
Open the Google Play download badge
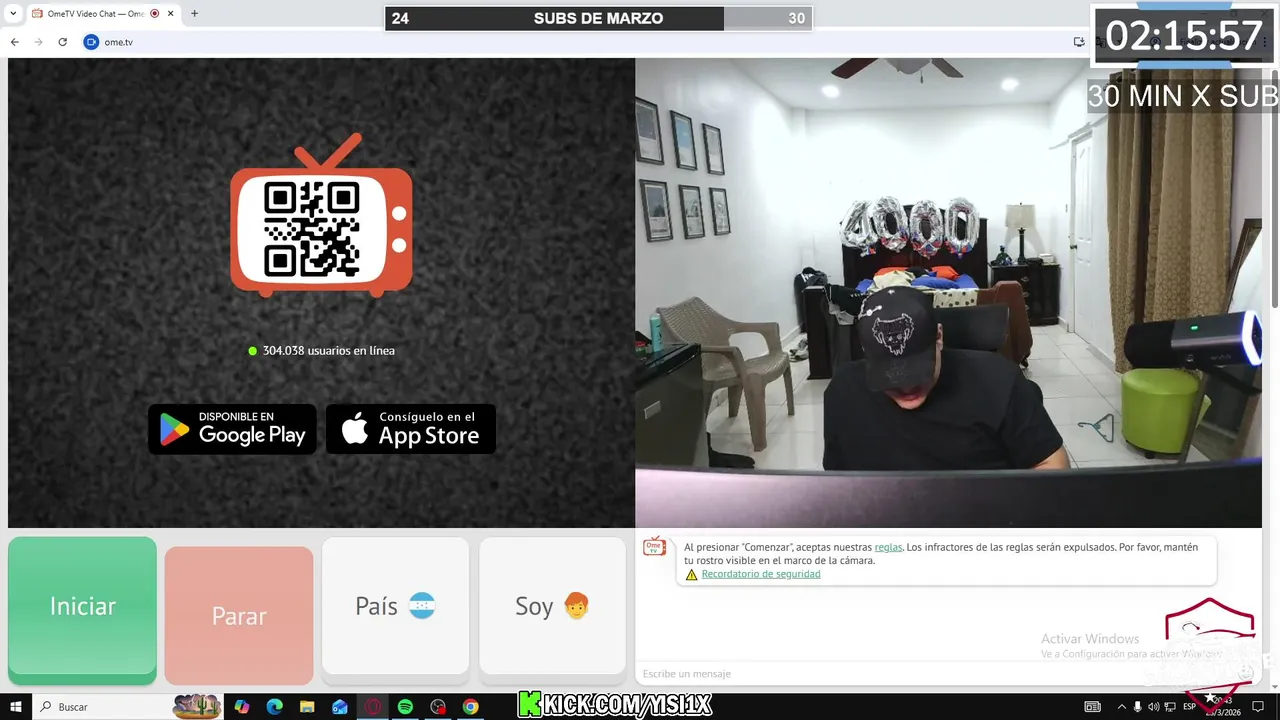(x=233, y=429)
